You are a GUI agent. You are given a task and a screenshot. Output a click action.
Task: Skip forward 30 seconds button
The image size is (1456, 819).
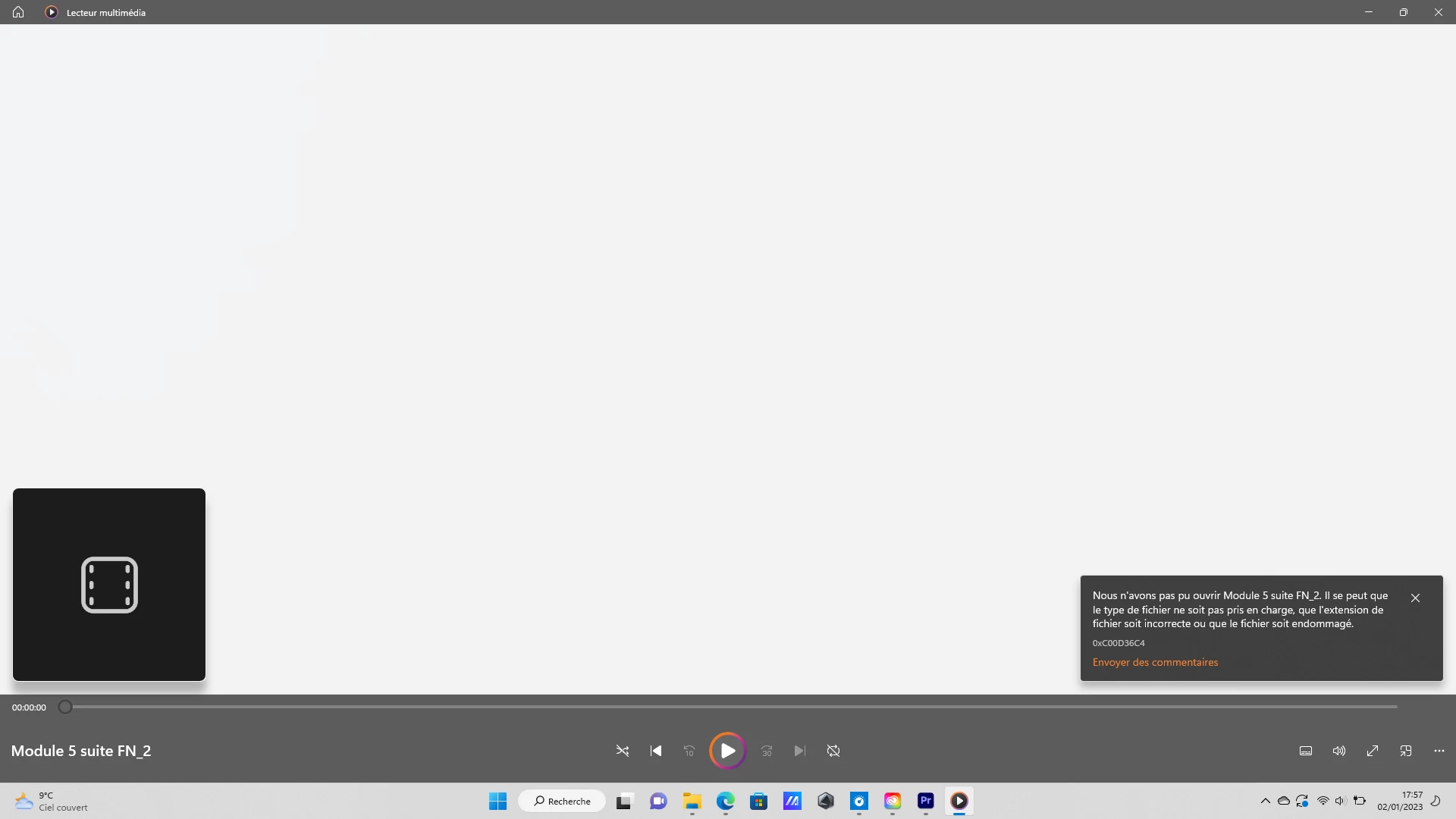click(x=767, y=751)
